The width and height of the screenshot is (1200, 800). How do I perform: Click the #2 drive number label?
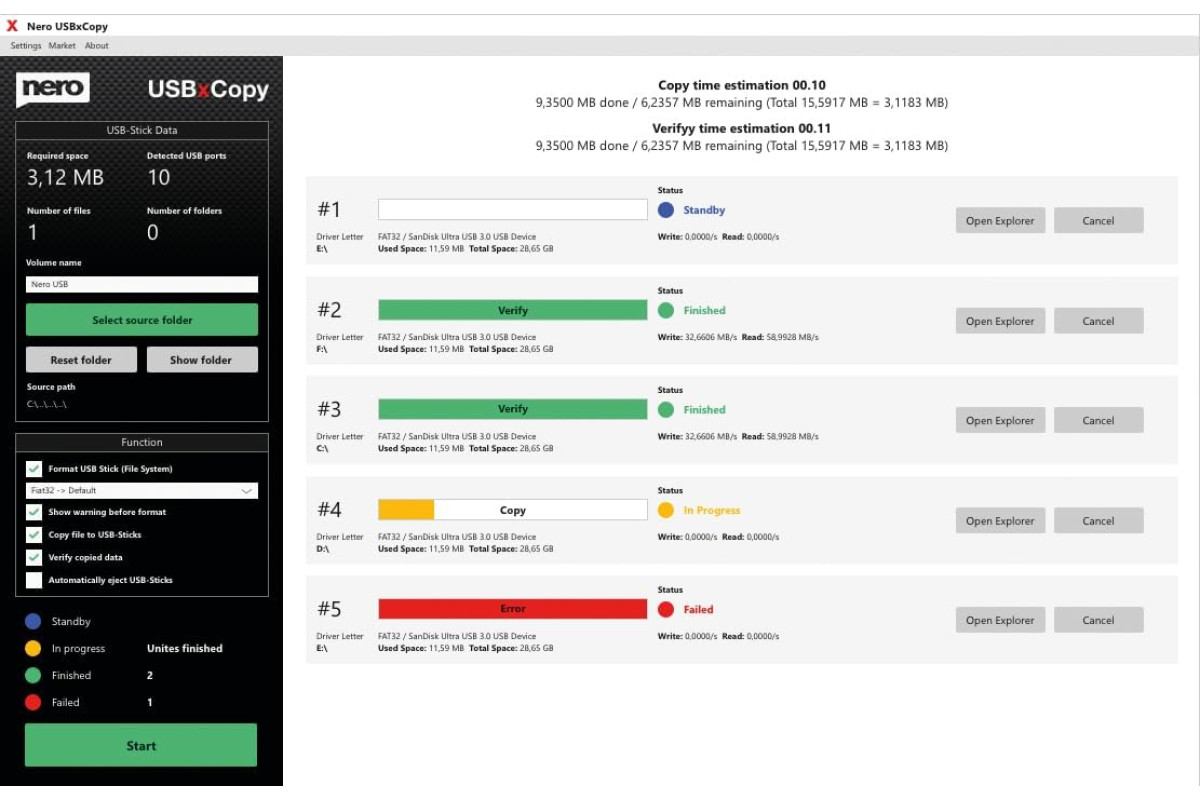(329, 310)
